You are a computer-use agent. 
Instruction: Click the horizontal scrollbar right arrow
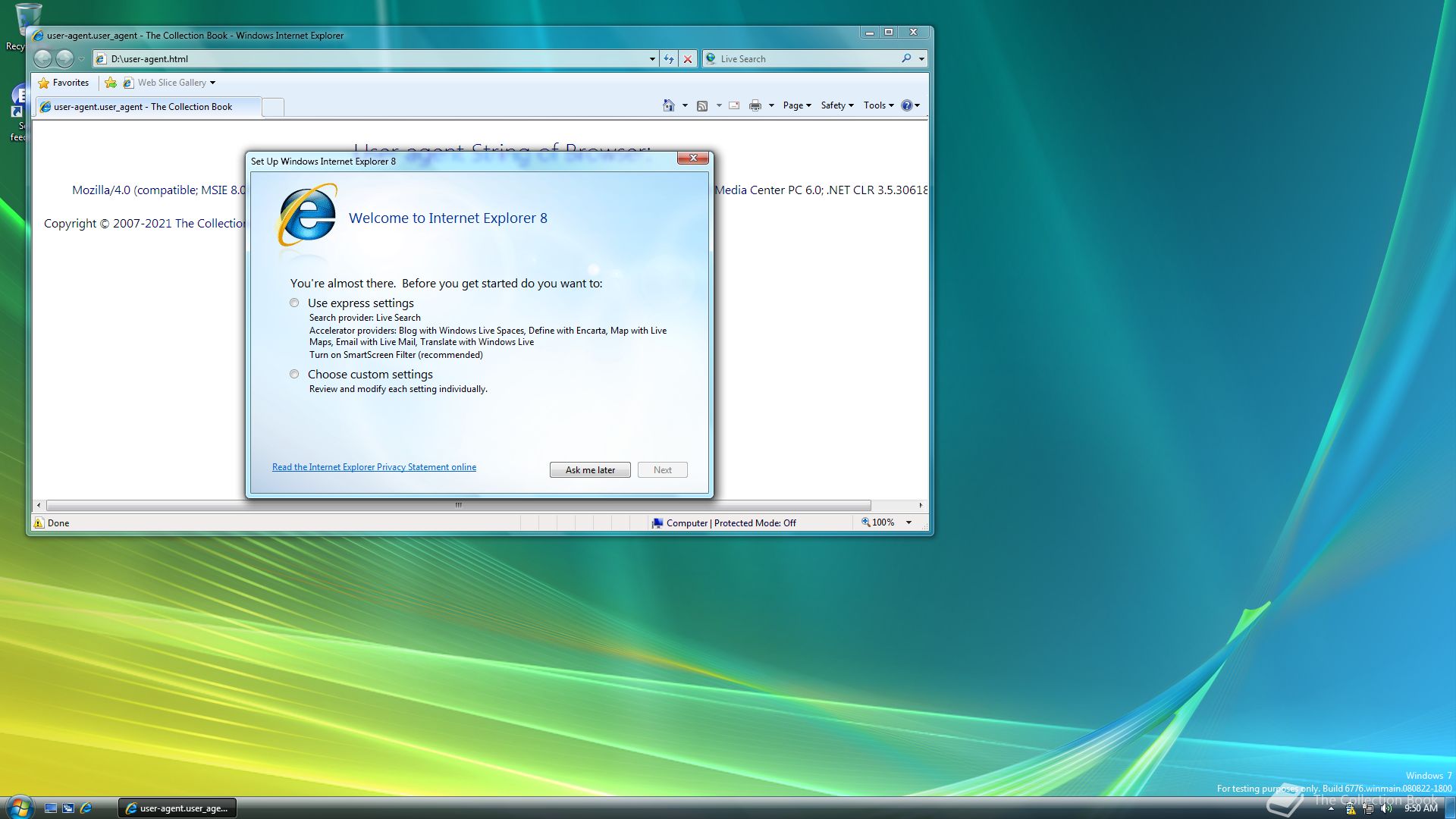pos(921,505)
